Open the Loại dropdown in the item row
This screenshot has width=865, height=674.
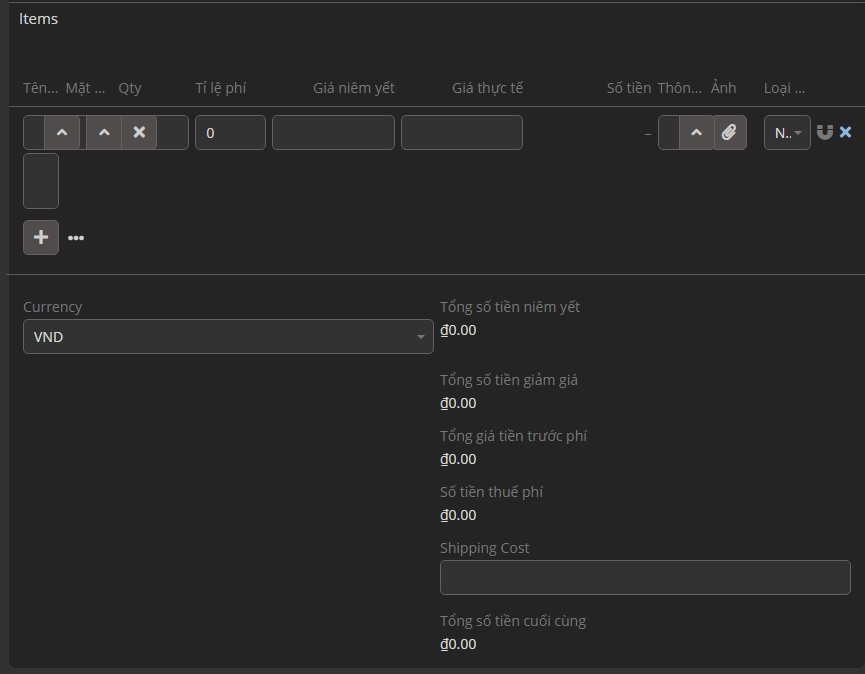tap(787, 132)
